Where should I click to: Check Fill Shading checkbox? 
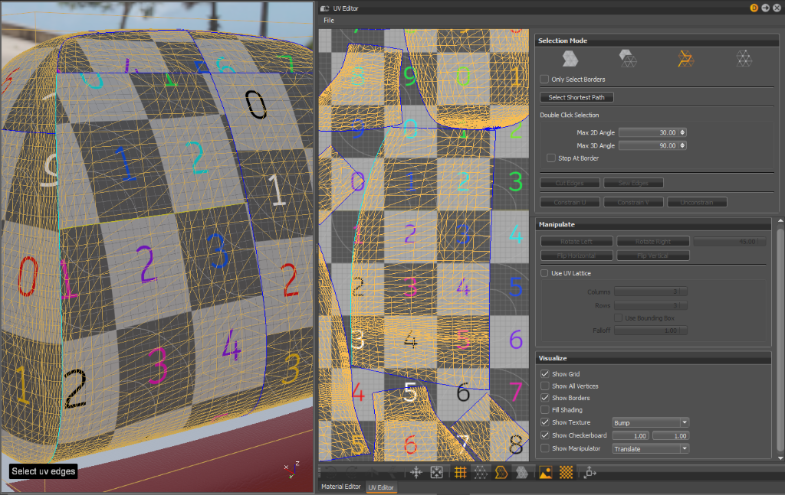click(x=545, y=409)
